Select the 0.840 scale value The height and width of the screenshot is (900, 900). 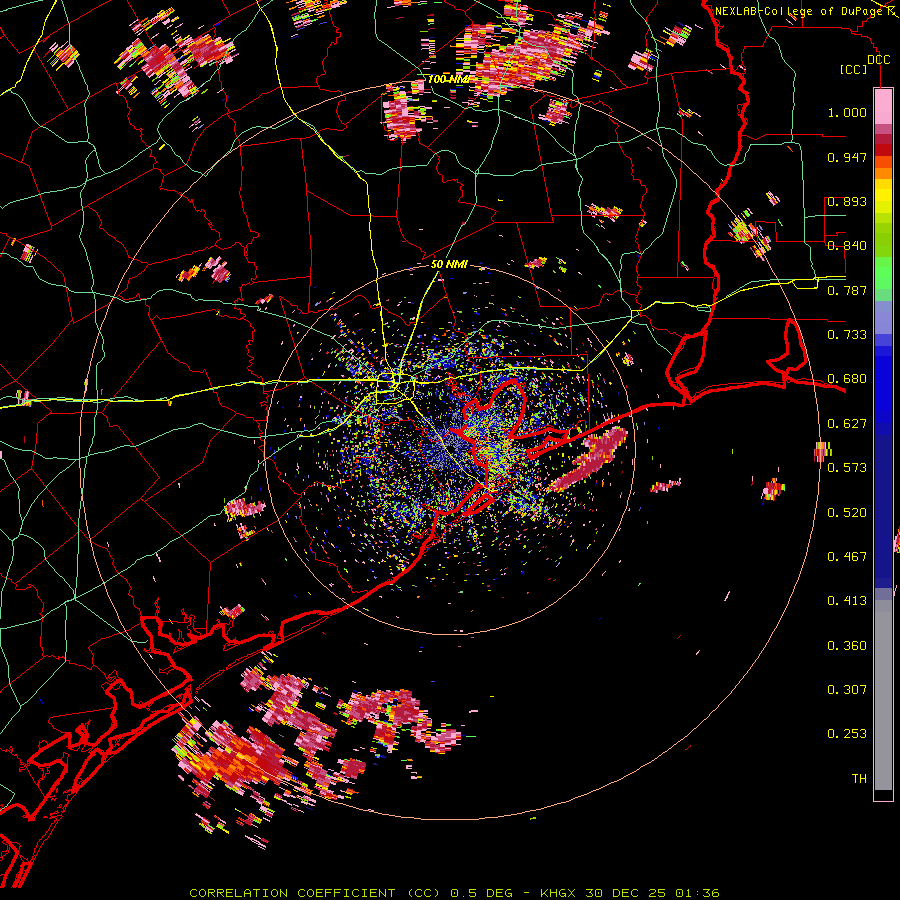847,246
